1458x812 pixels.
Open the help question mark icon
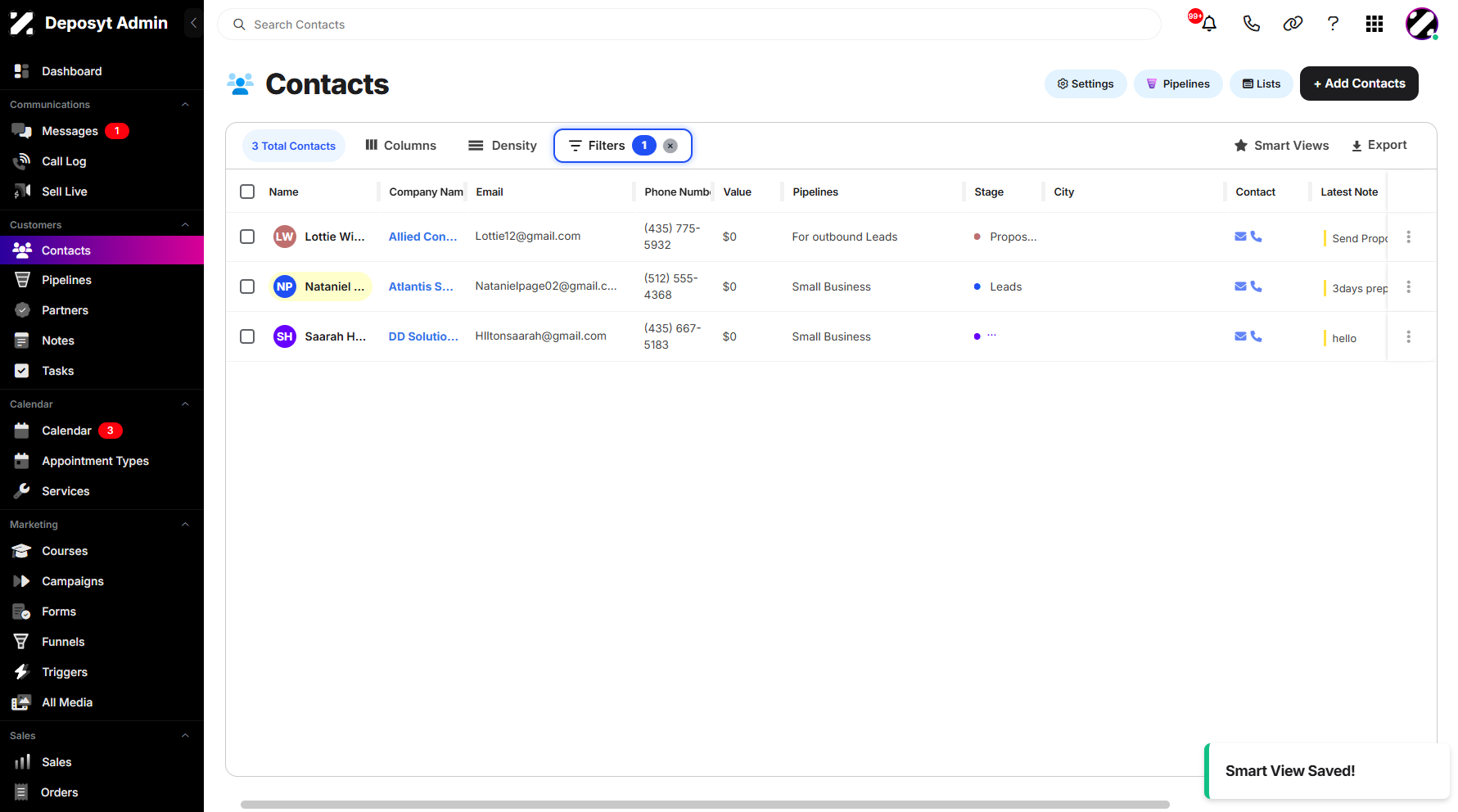(1333, 24)
